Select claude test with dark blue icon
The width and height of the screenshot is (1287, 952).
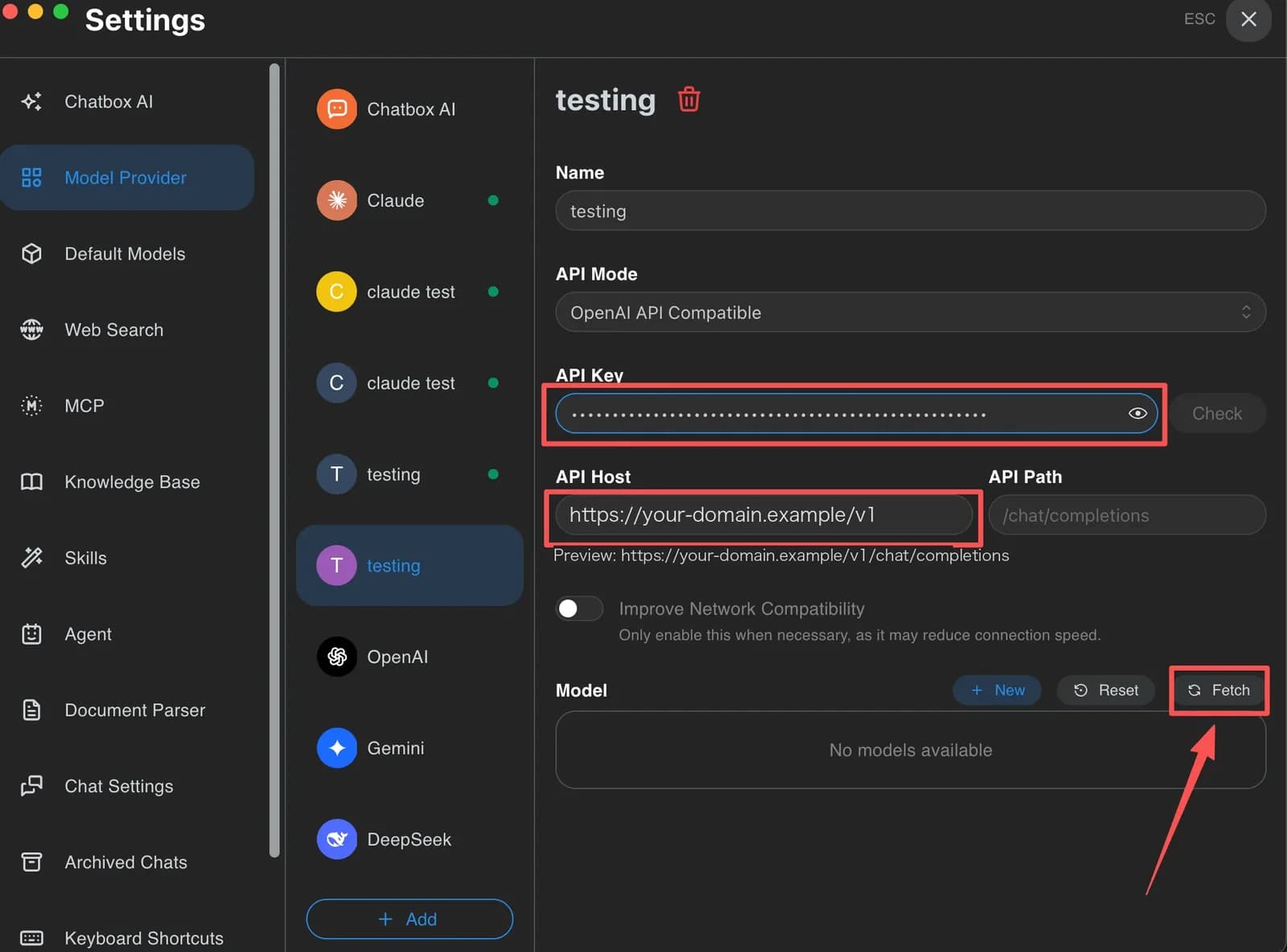(x=336, y=383)
